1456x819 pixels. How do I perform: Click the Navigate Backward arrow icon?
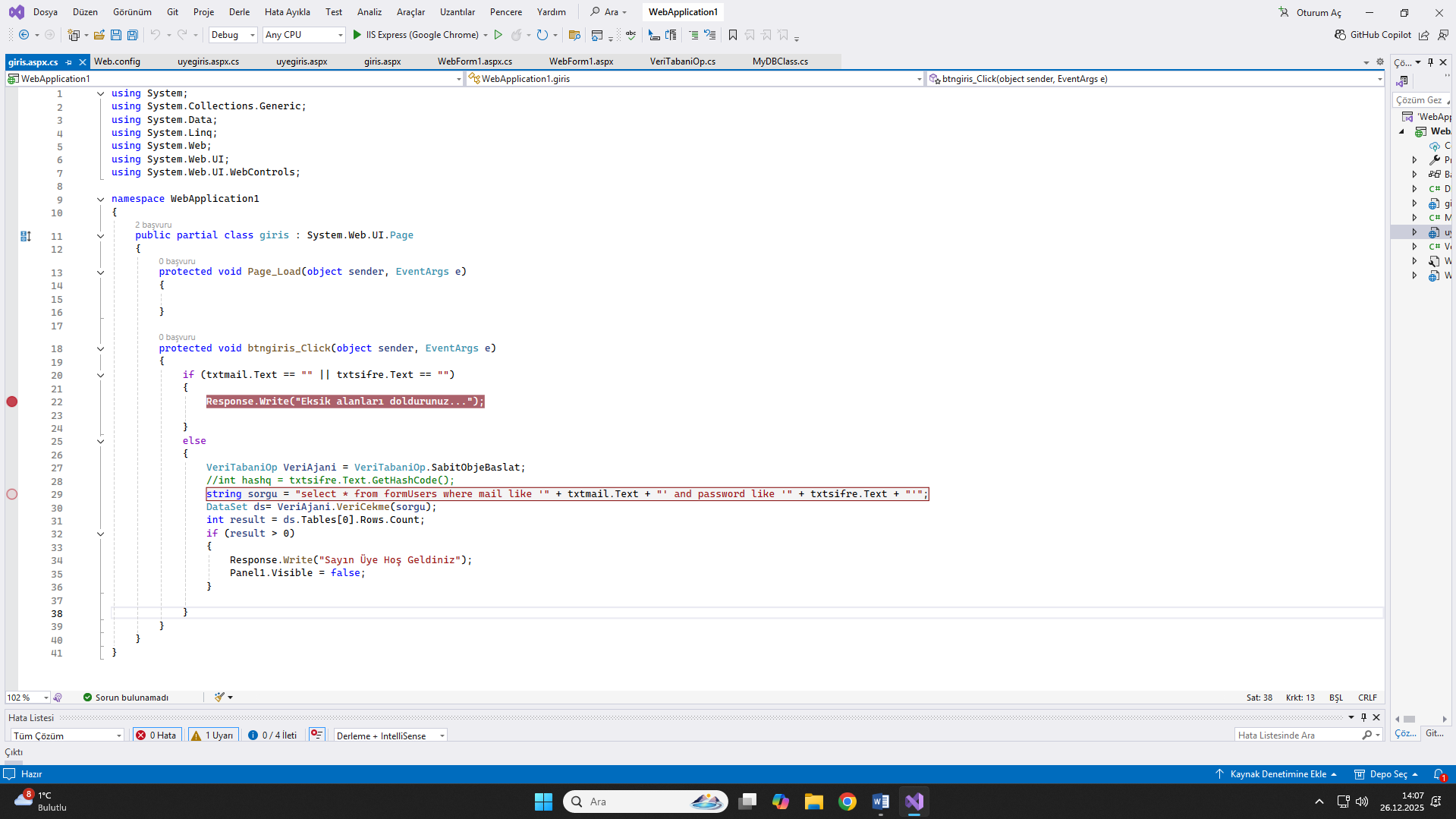(x=24, y=35)
